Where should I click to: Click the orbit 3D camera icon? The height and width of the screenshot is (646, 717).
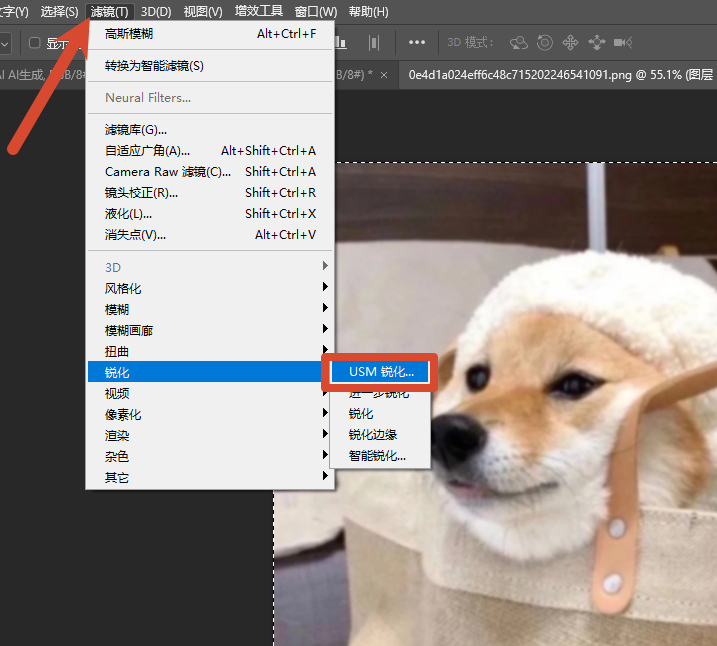point(519,43)
